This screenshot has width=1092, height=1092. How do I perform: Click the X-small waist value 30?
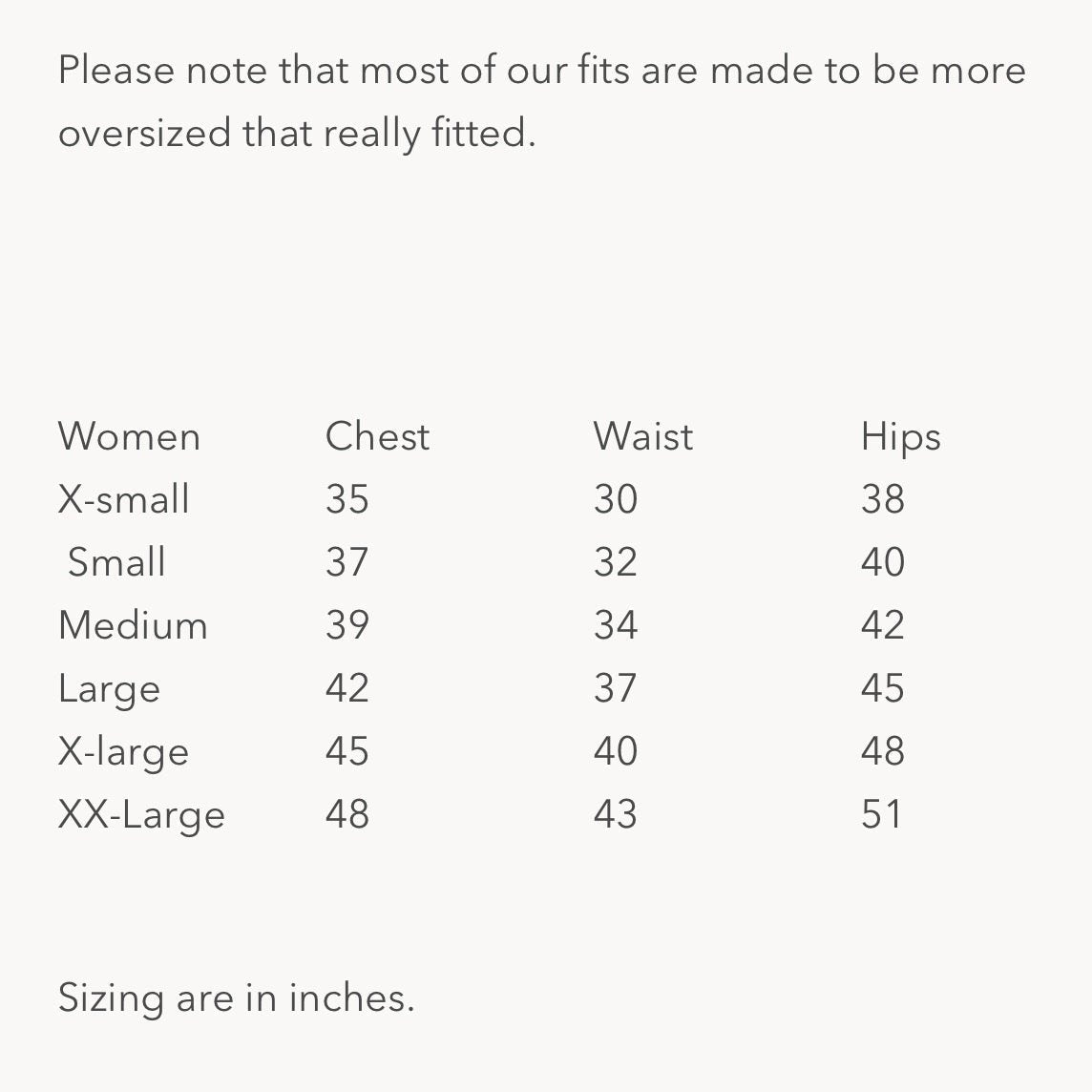click(615, 499)
